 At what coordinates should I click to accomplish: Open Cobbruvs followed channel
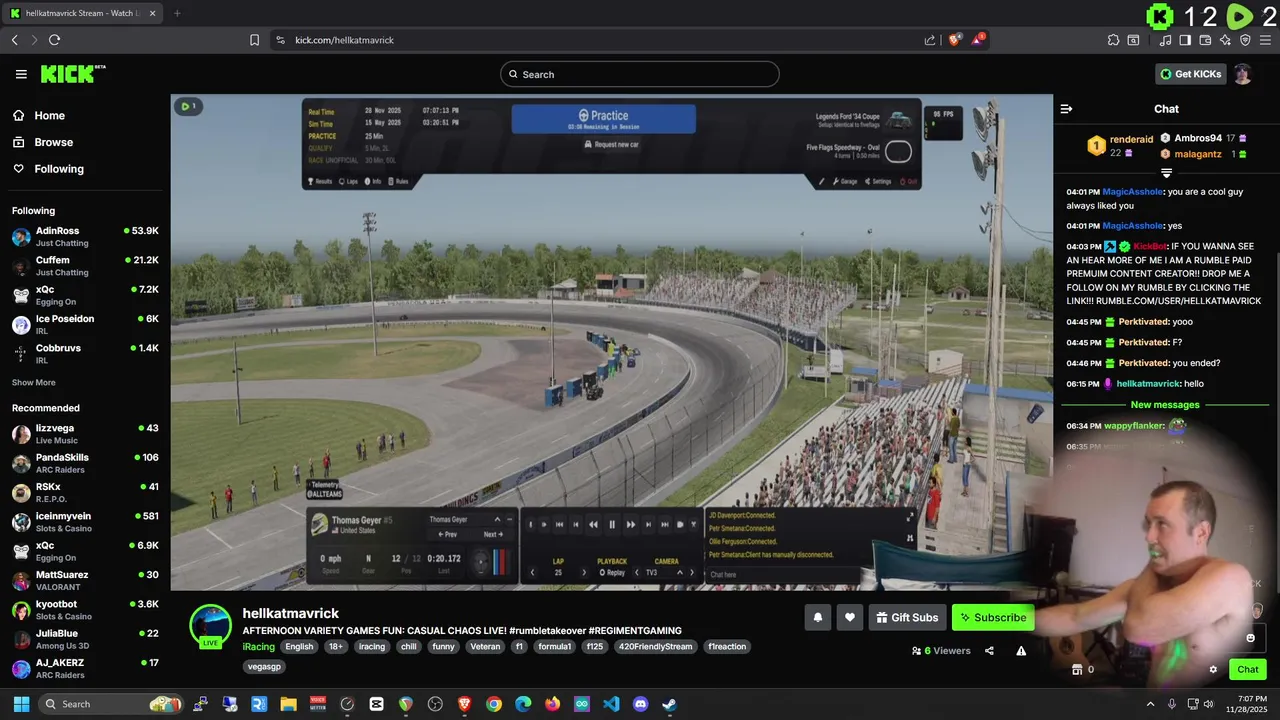coord(85,354)
